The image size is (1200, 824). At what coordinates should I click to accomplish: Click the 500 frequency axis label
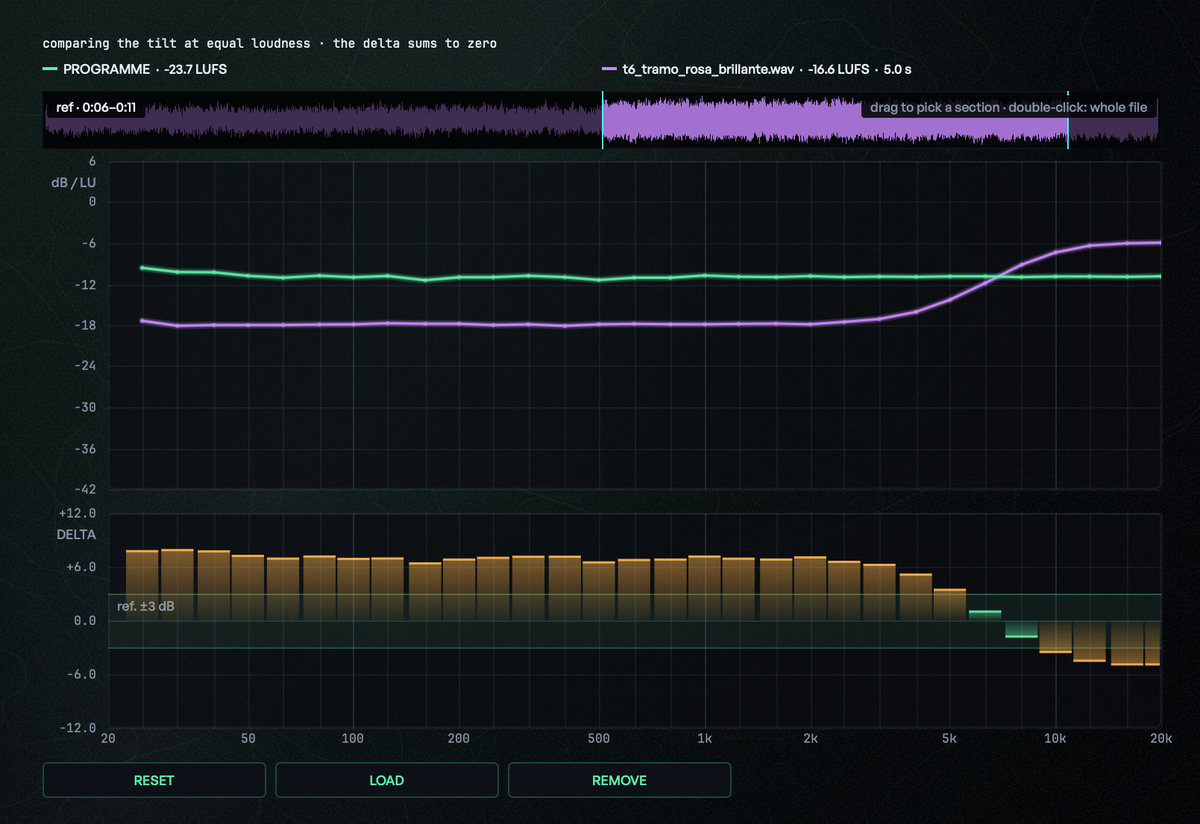[x=598, y=738]
